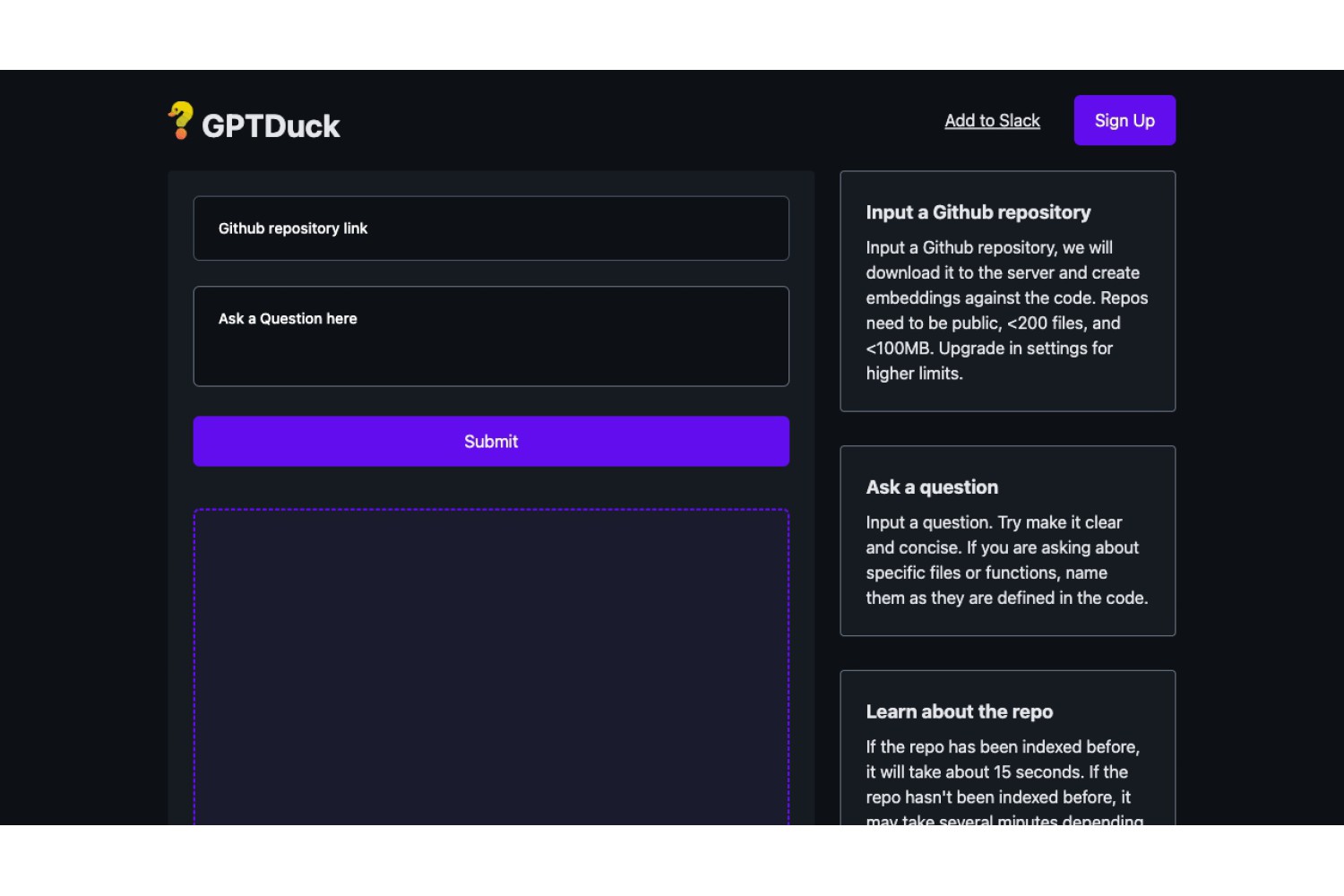Focus the Github repository link field
The image size is (1344, 896).
click(x=491, y=228)
